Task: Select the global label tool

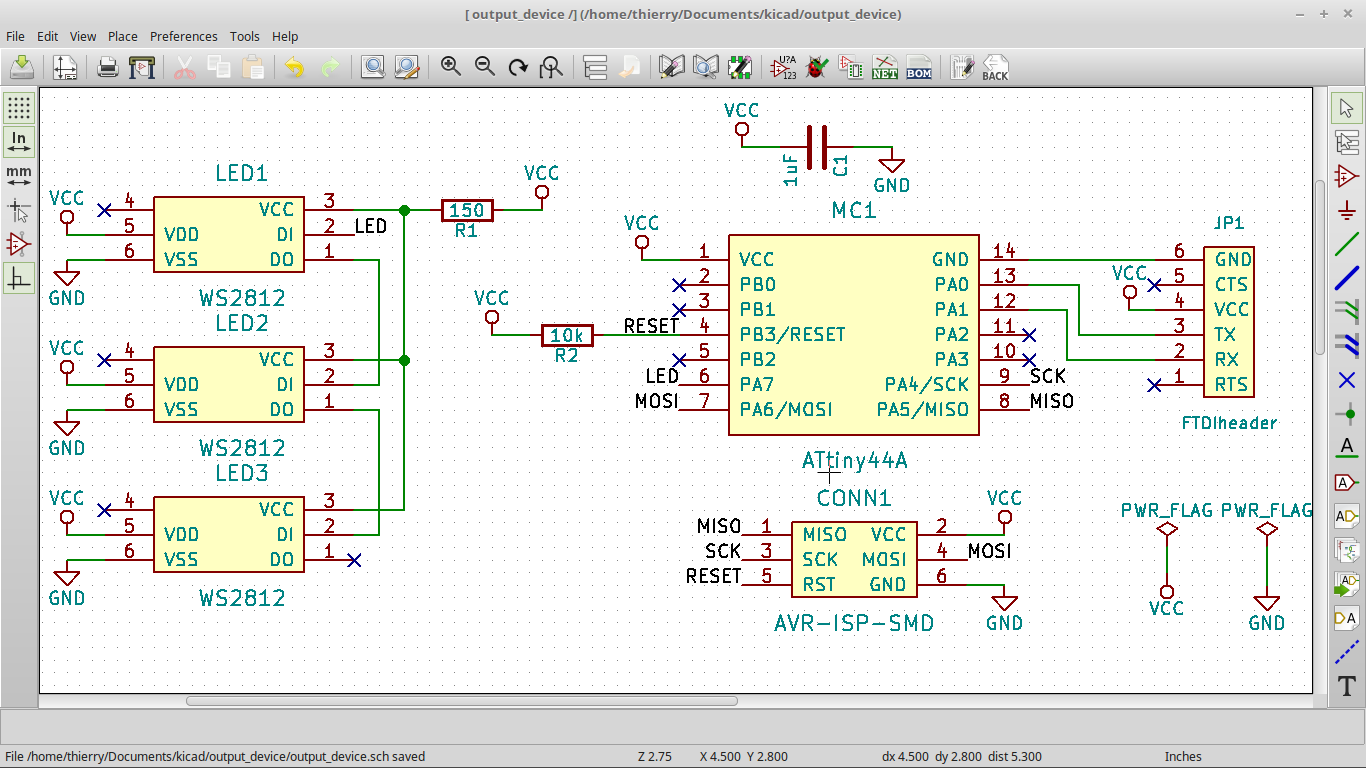Action: (x=1347, y=482)
